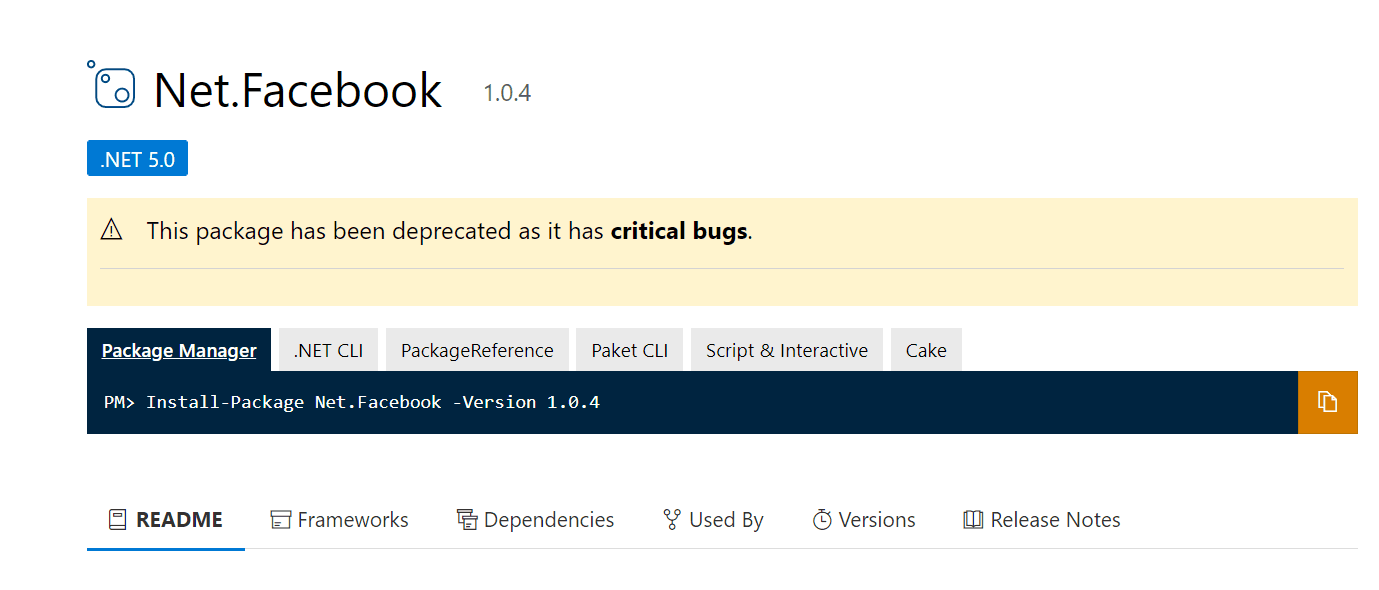Choose the PackageReference tab
Screen dimensions: 1379x590
pos(477,350)
